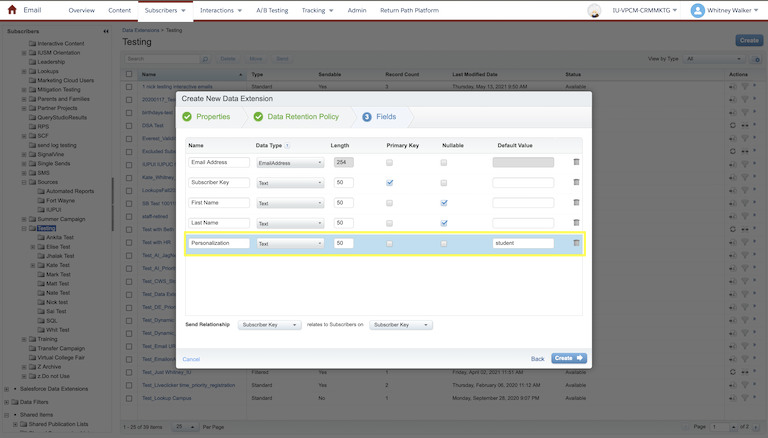Open the Content menu

[x=120, y=10]
